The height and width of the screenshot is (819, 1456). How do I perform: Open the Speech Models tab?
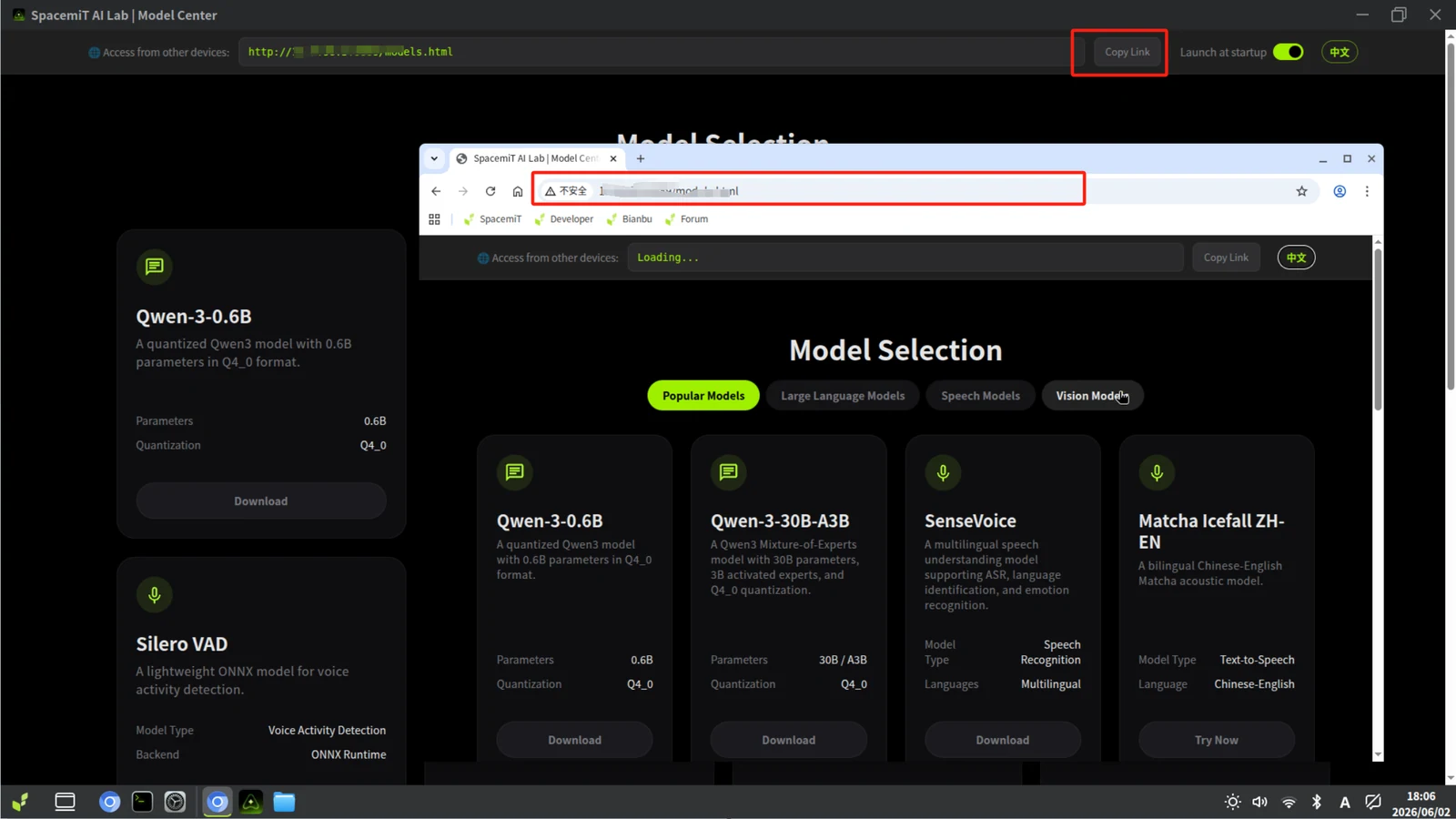[x=980, y=396]
